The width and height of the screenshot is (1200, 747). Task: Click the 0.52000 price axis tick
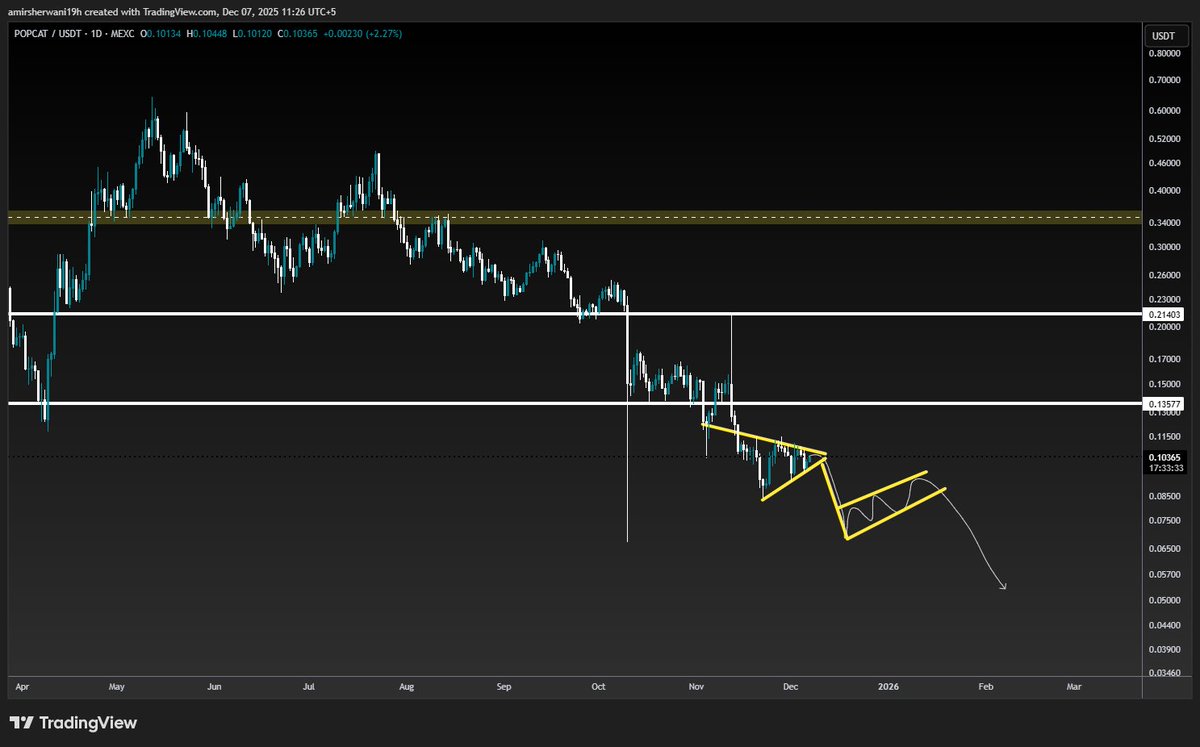[x=1163, y=138]
